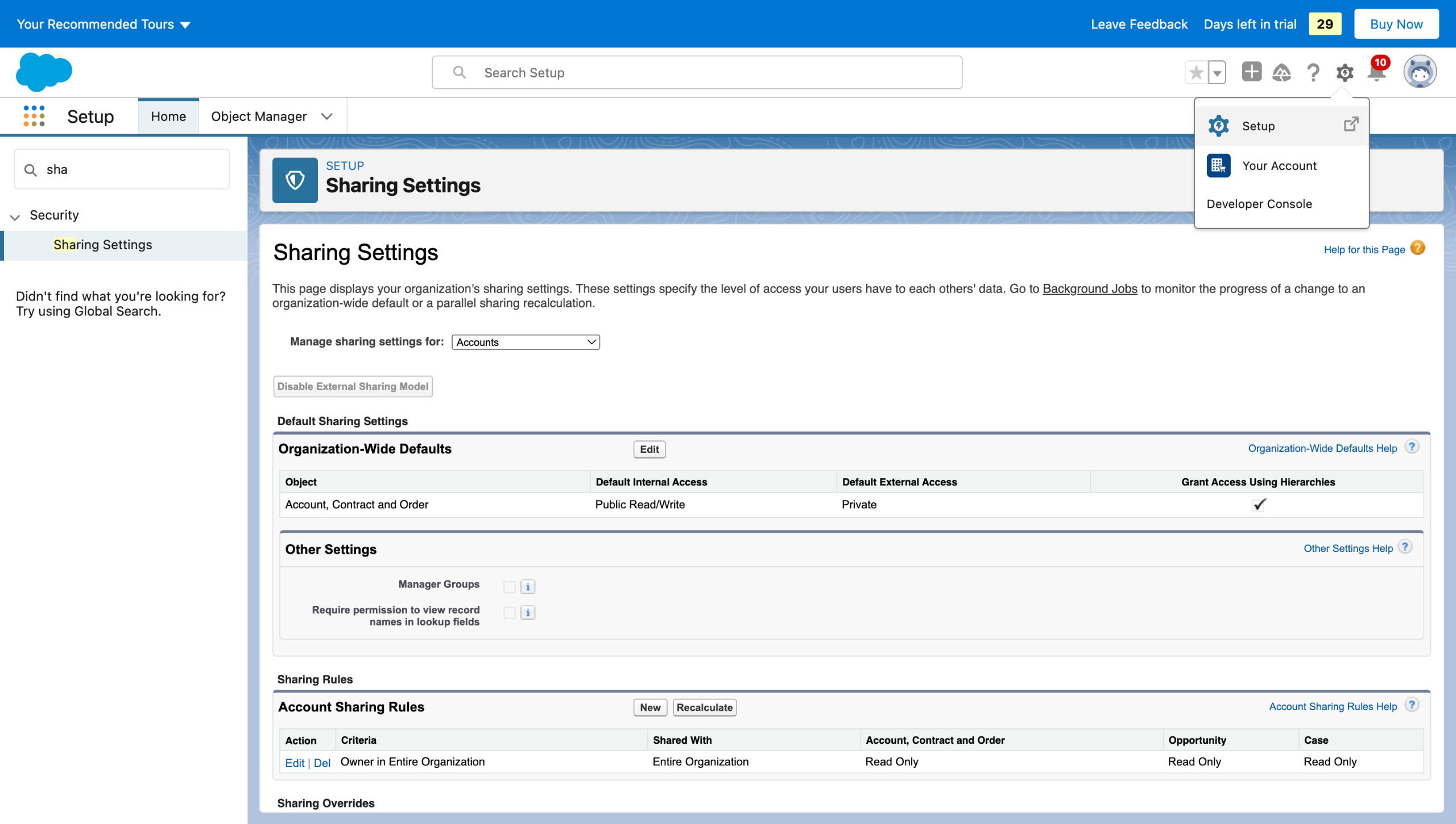Open the Background Jobs link
The height and width of the screenshot is (824, 1456).
[1090, 289]
